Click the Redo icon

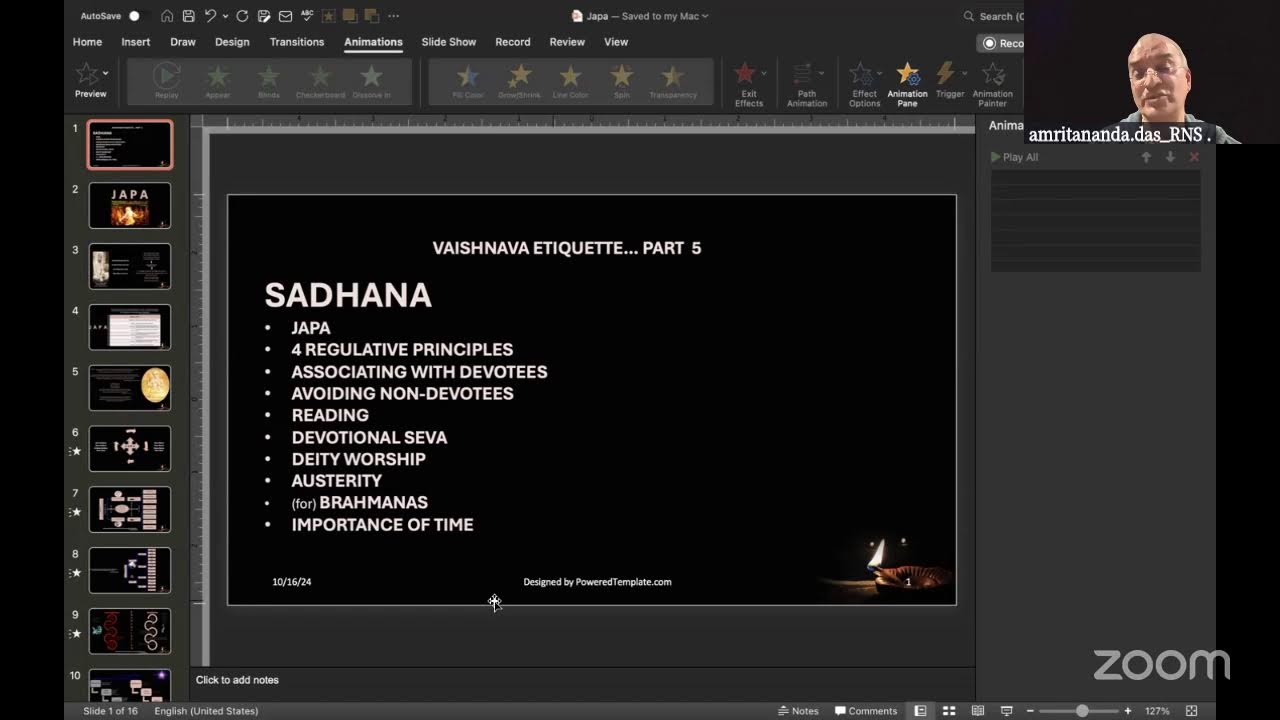tap(243, 16)
